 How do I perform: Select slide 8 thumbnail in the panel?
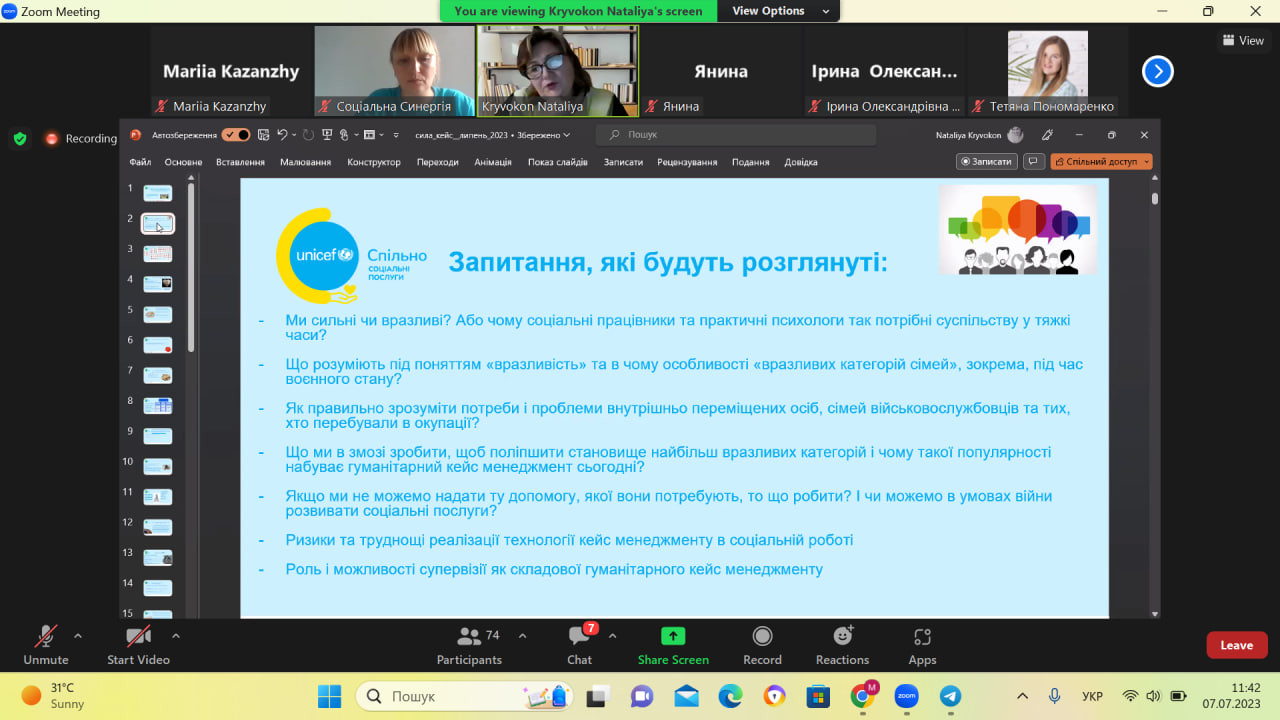[158, 405]
